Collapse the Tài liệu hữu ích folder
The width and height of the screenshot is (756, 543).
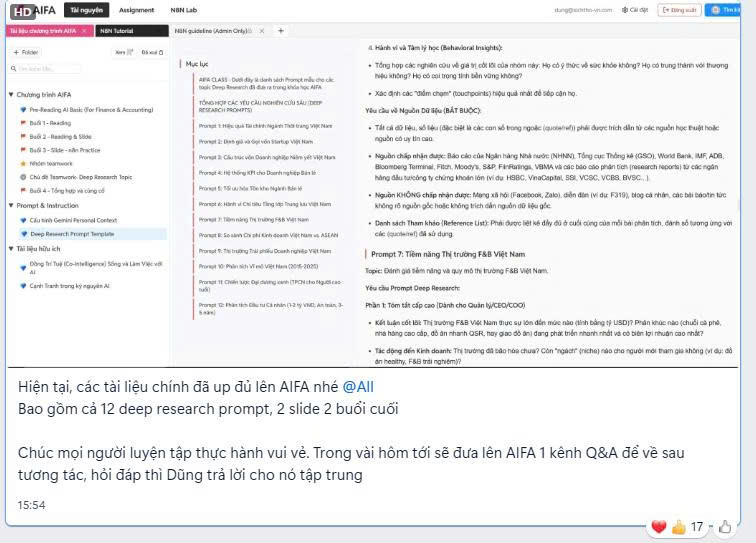[x=11, y=249]
